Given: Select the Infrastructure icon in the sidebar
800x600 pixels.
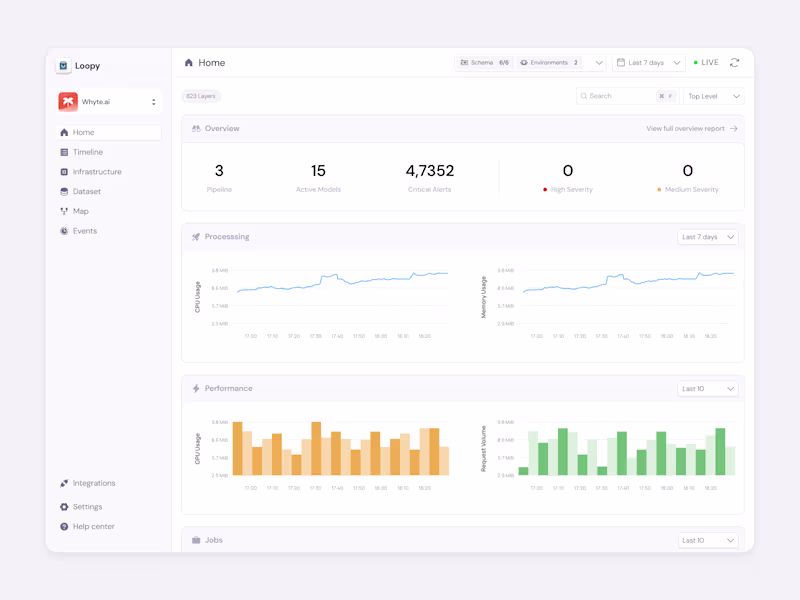Looking at the screenshot, I should click(x=65, y=171).
